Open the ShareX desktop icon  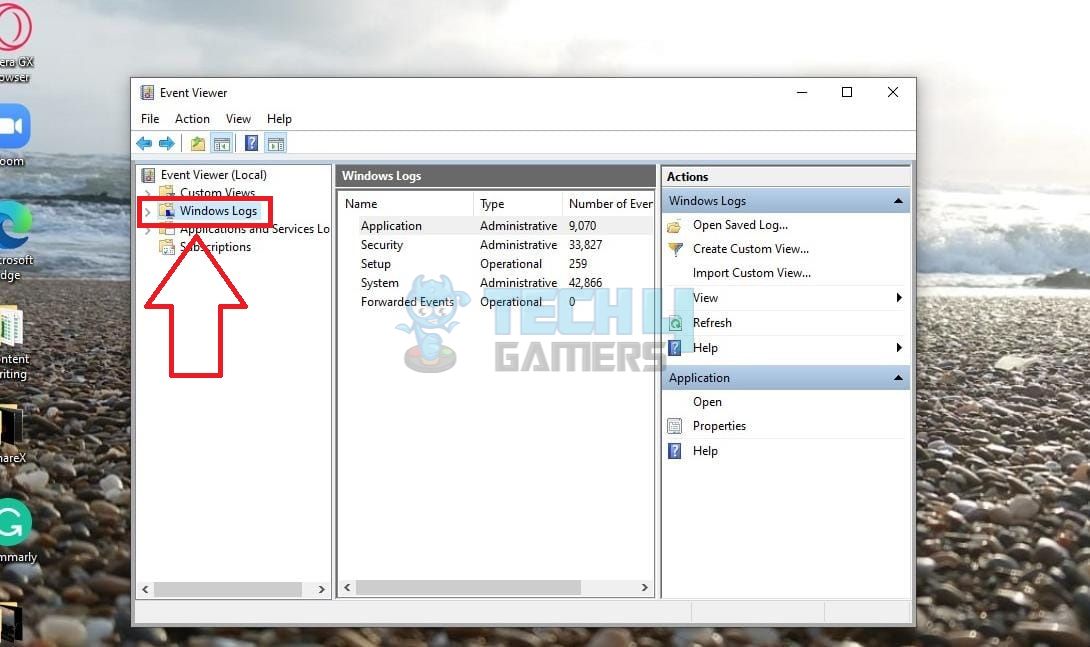coord(10,425)
